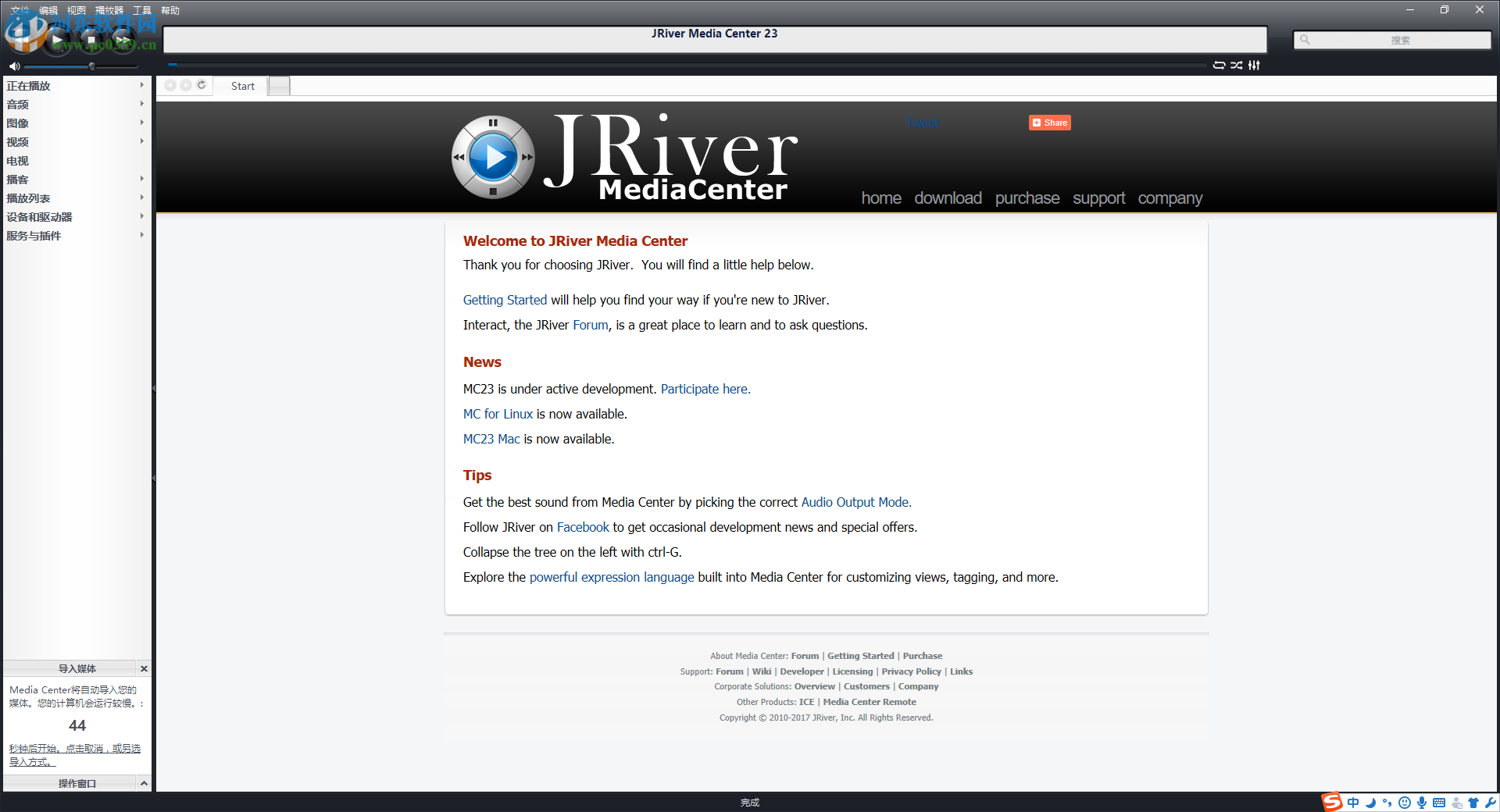Image resolution: width=1500 pixels, height=812 pixels.
Task: Click the Tweet link in header
Action: (x=923, y=123)
